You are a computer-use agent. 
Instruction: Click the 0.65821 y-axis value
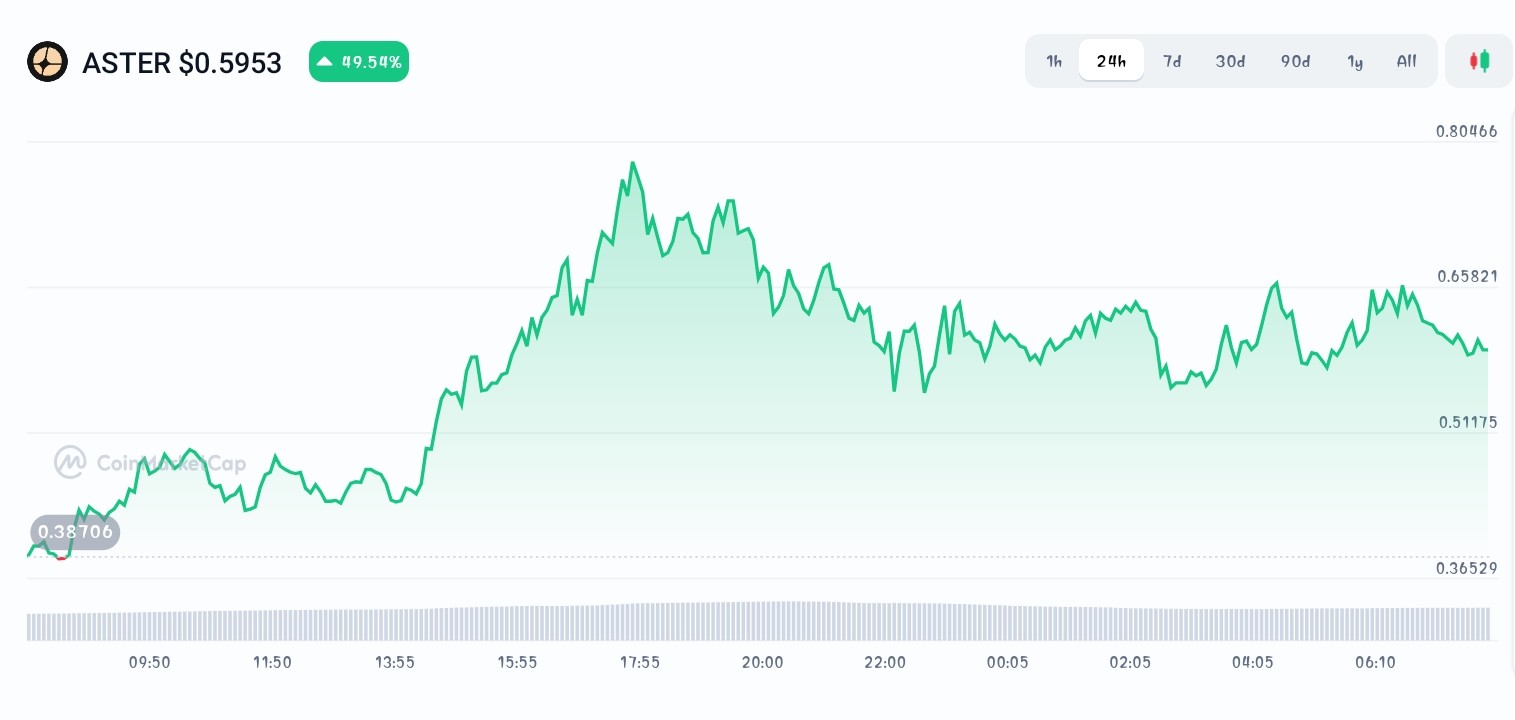click(1467, 276)
